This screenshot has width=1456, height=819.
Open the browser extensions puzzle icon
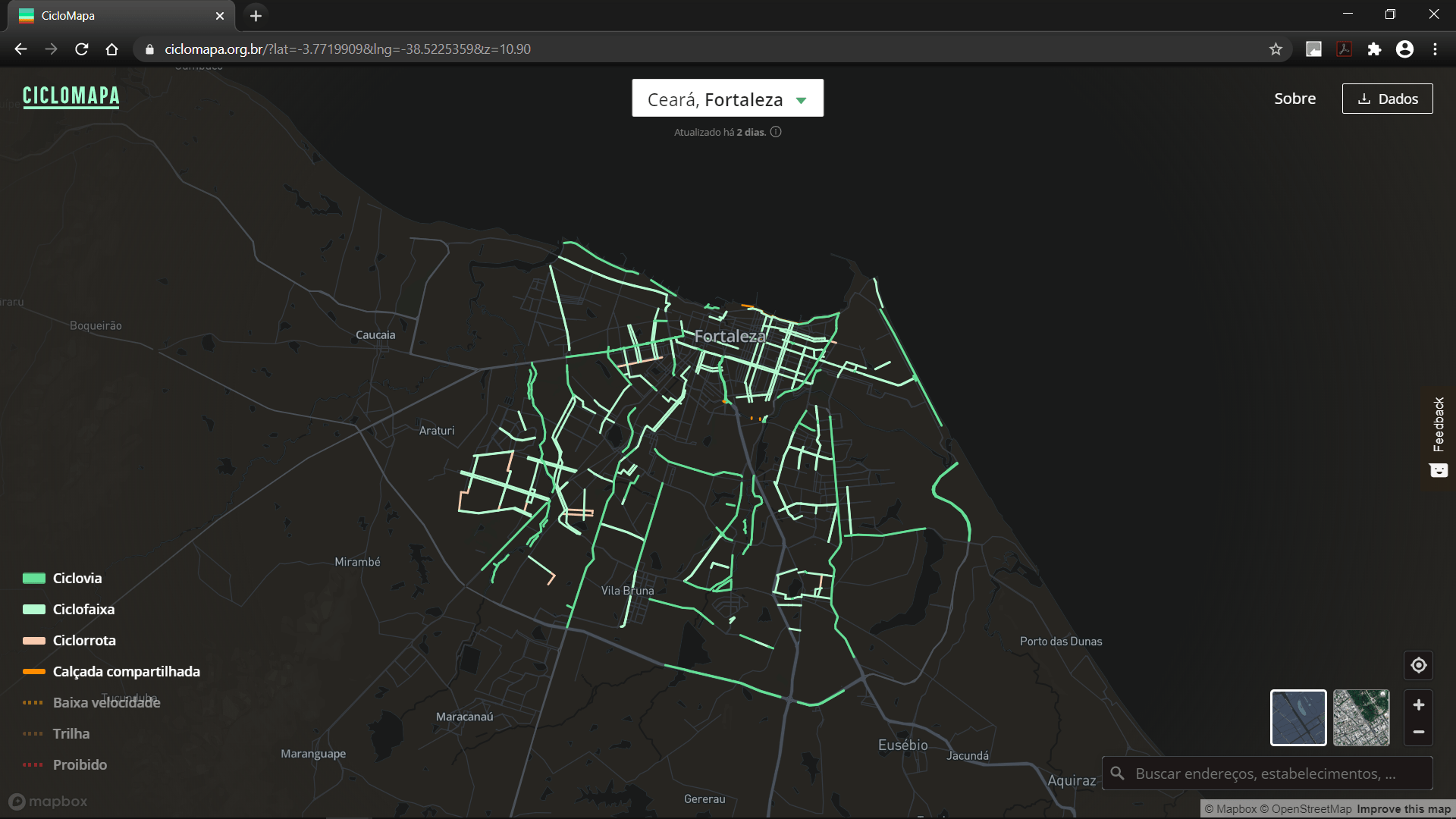[x=1374, y=49]
